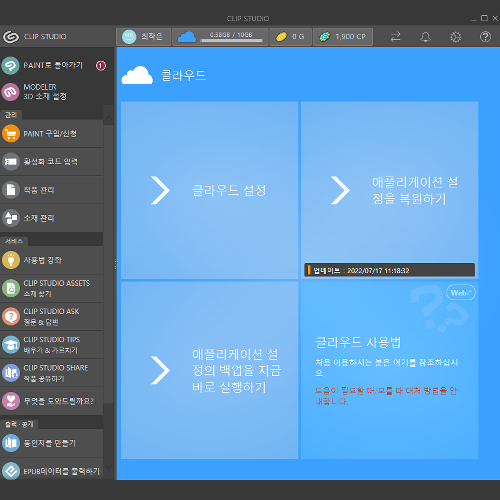
Task: Open 소재 관리 materials management
Action: [52, 218]
